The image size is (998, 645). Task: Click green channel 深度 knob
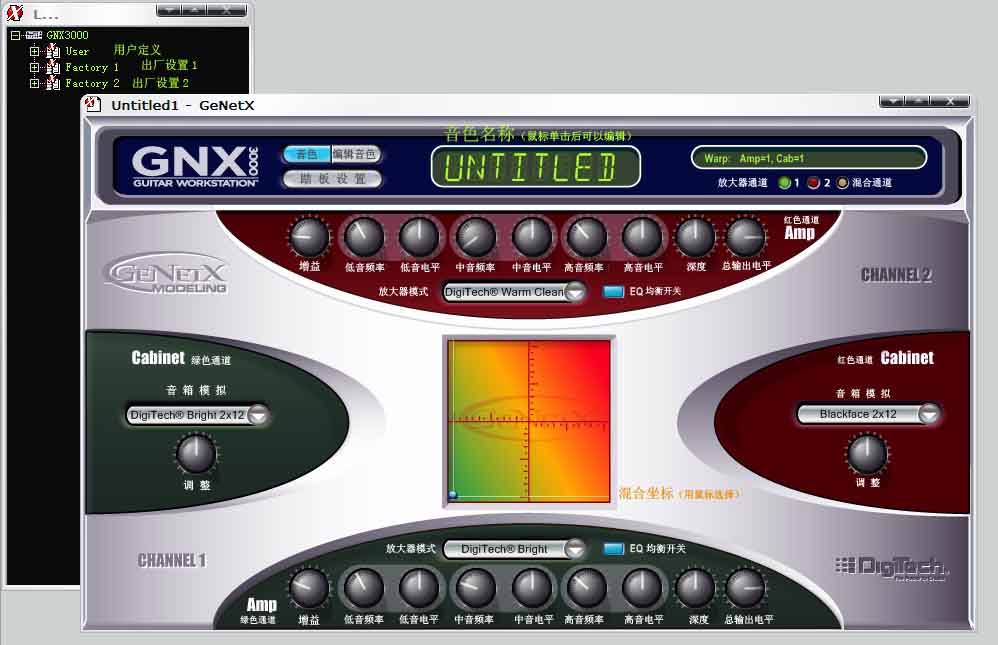click(695, 589)
